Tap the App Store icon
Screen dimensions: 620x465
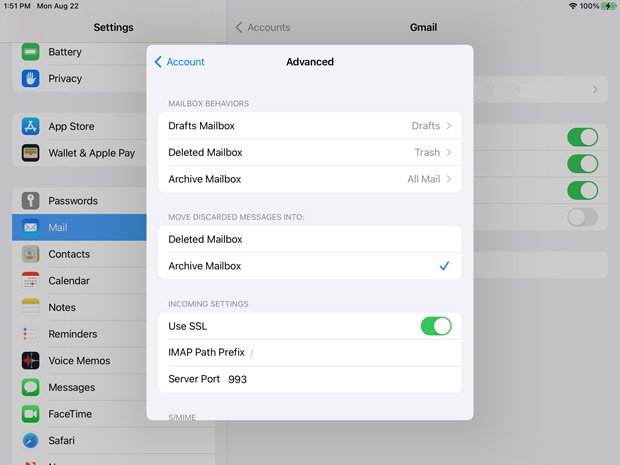tap(30, 126)
